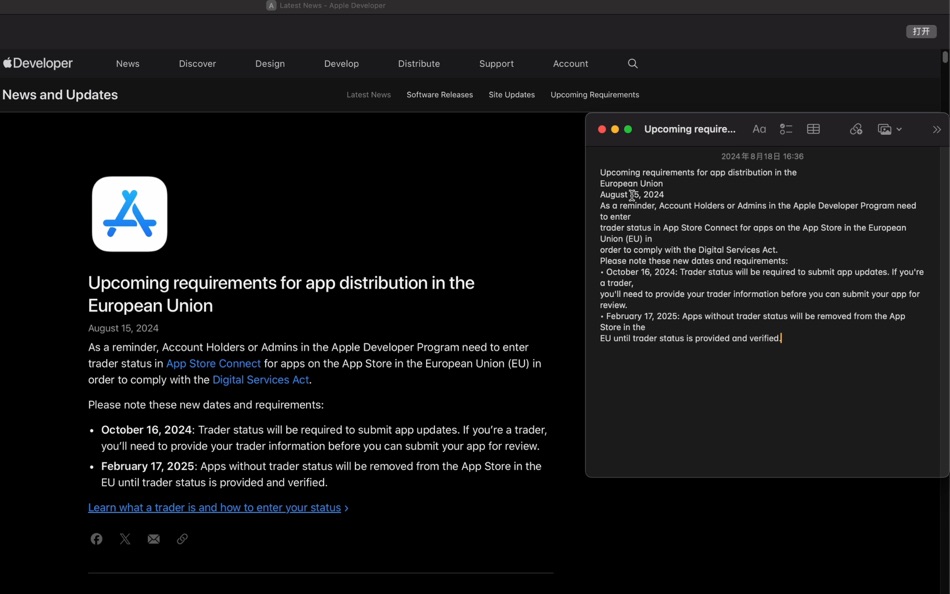This screenshot has width=950, height=594.
Task: Click the App Store app icon image
Action: click(x=130, y=214)
